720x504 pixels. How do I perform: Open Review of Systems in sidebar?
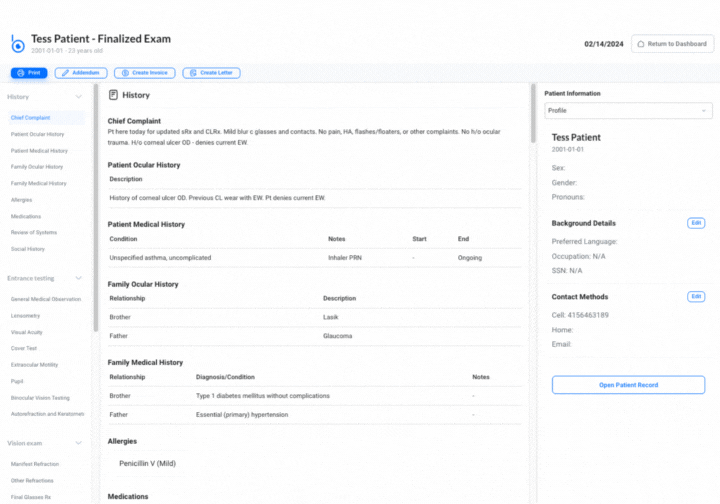[x=34, y=232]
